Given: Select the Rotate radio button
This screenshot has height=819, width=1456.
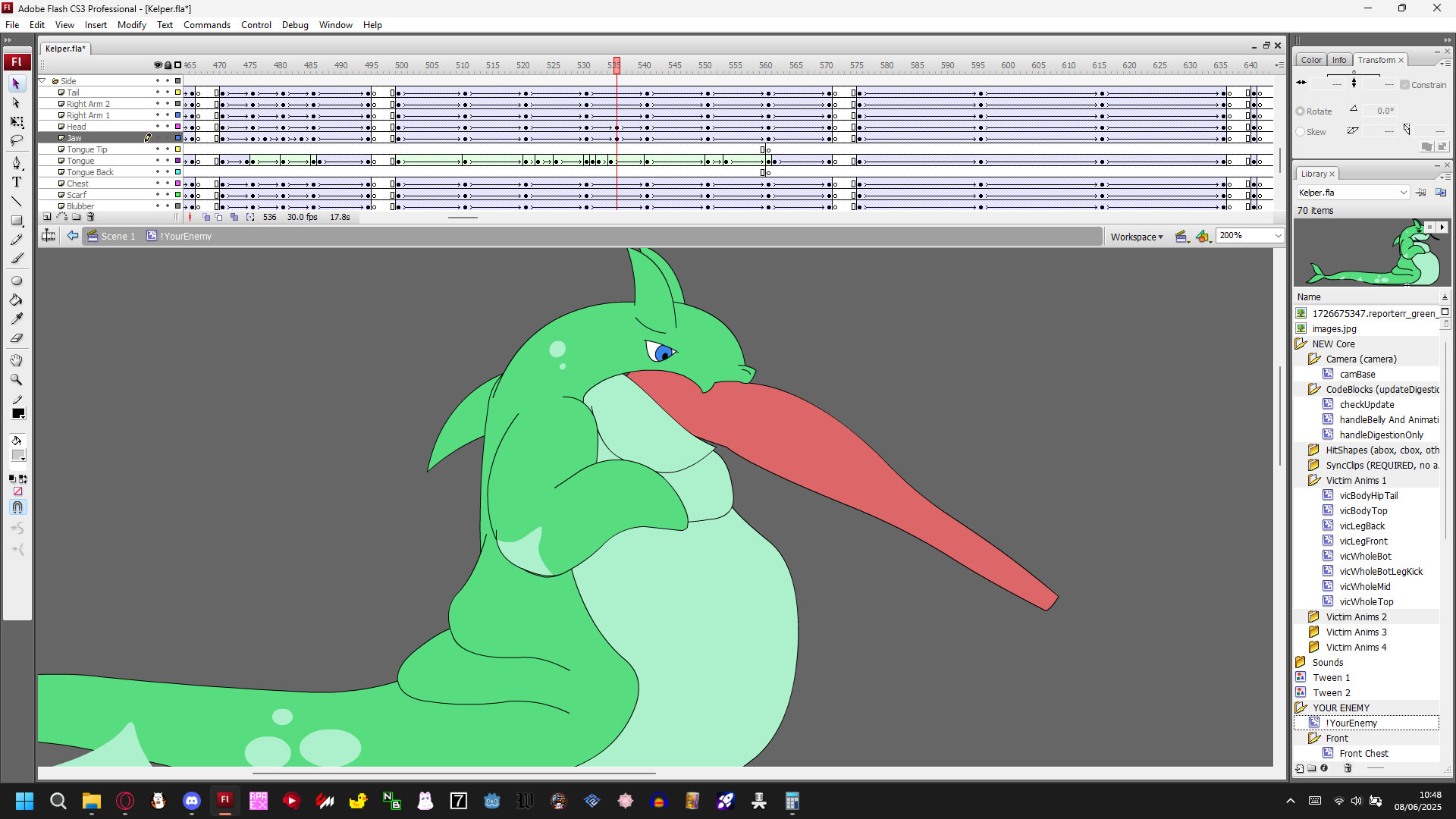Looking at the screenshot, I should pos(1301,111).
